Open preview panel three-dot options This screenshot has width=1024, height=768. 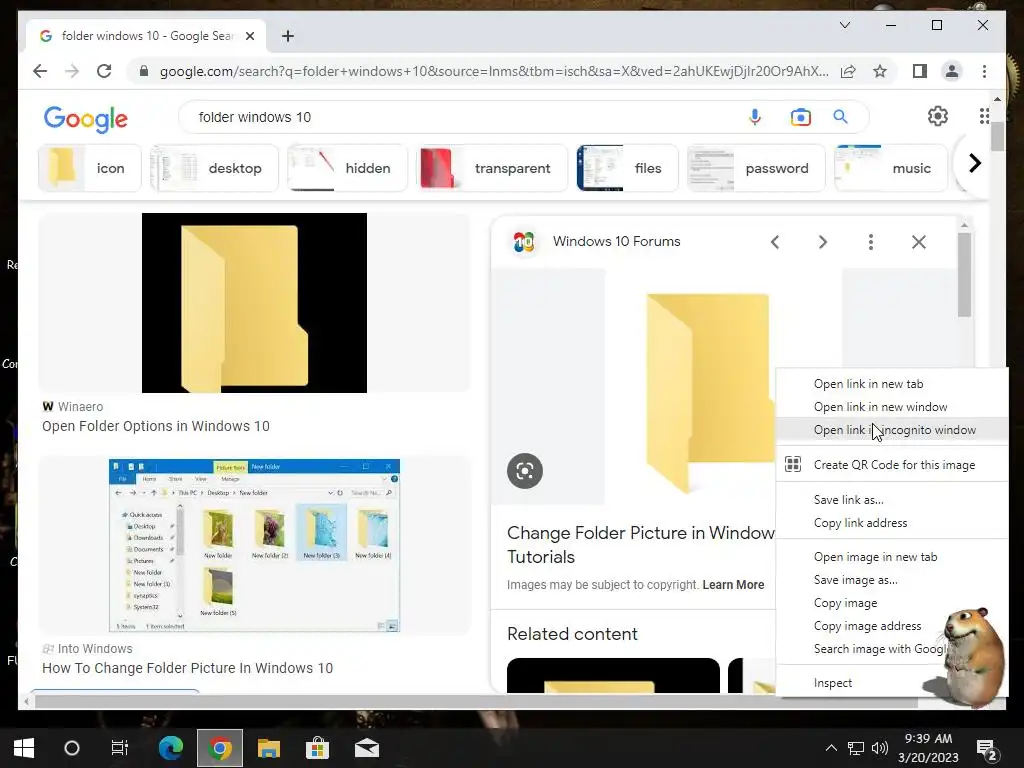871,242
